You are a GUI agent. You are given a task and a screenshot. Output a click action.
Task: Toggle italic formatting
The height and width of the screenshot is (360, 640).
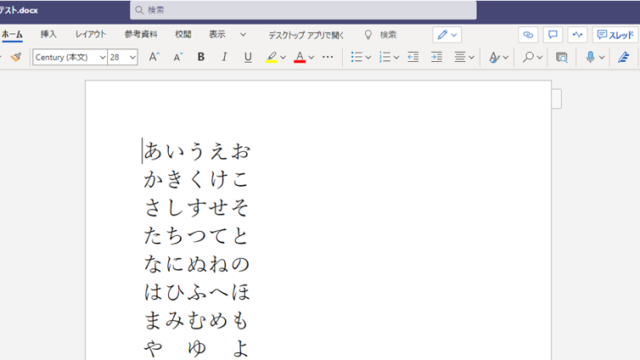click(x=224, y=57)
